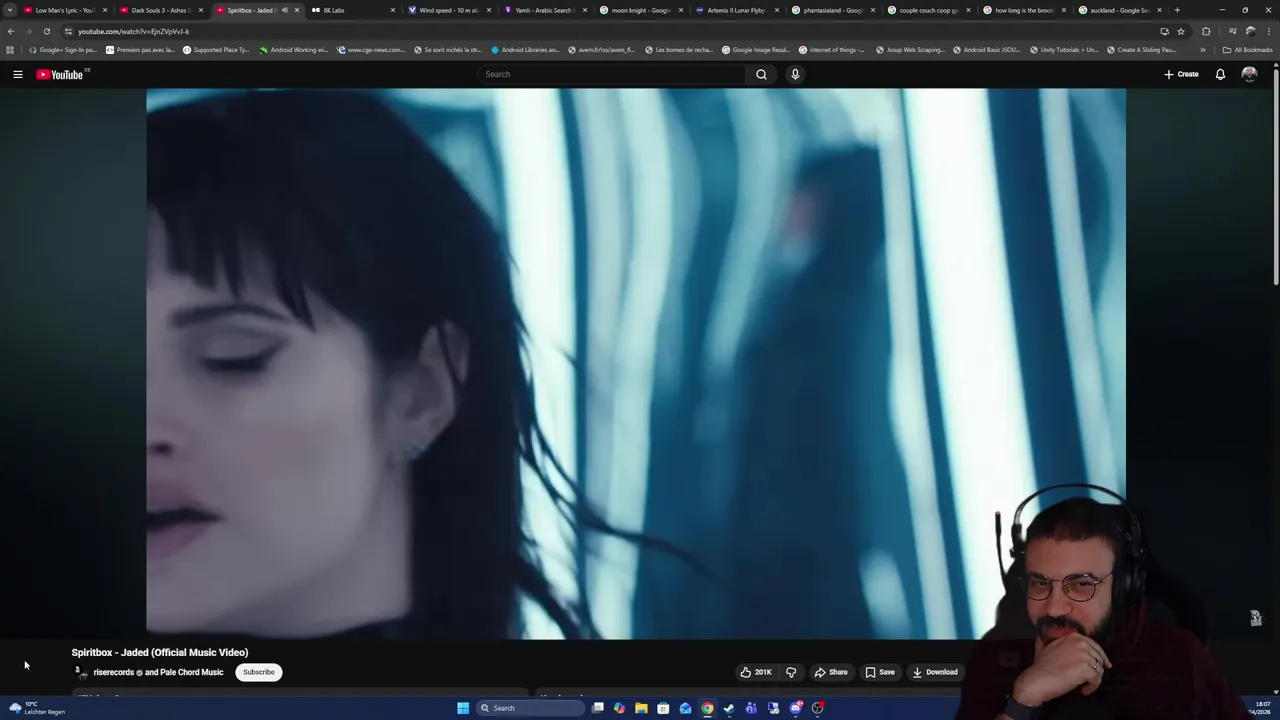Close the Spiritbox - Jaded tab

pyautogui.click(x=297, y=10)
